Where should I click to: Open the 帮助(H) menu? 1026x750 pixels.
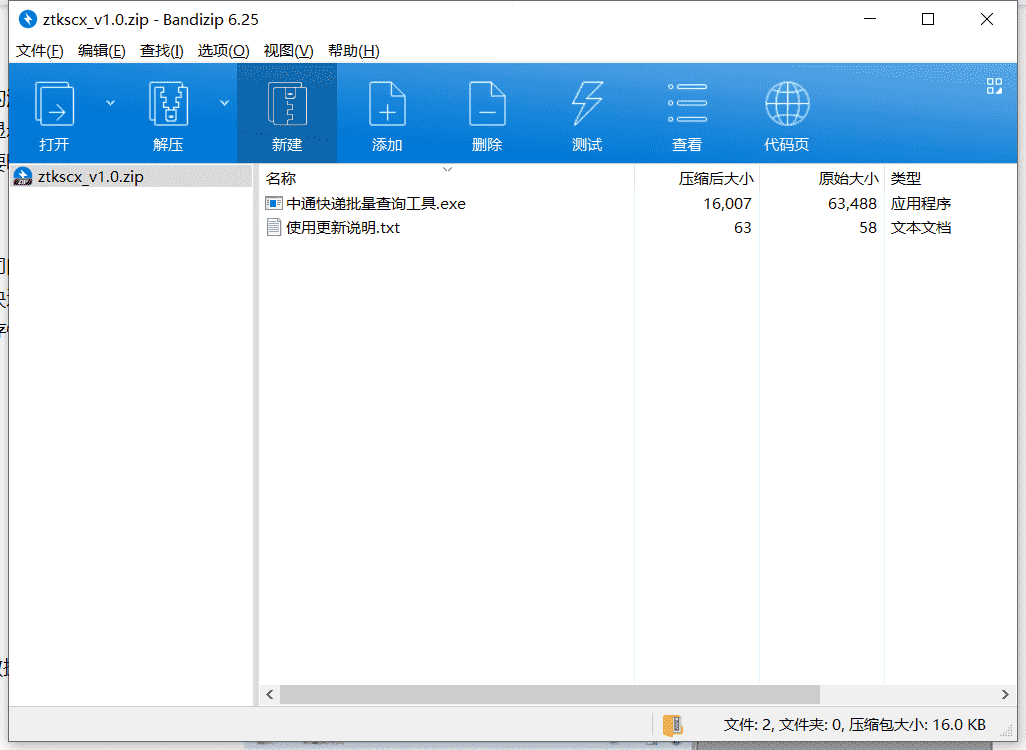[353, 51]
